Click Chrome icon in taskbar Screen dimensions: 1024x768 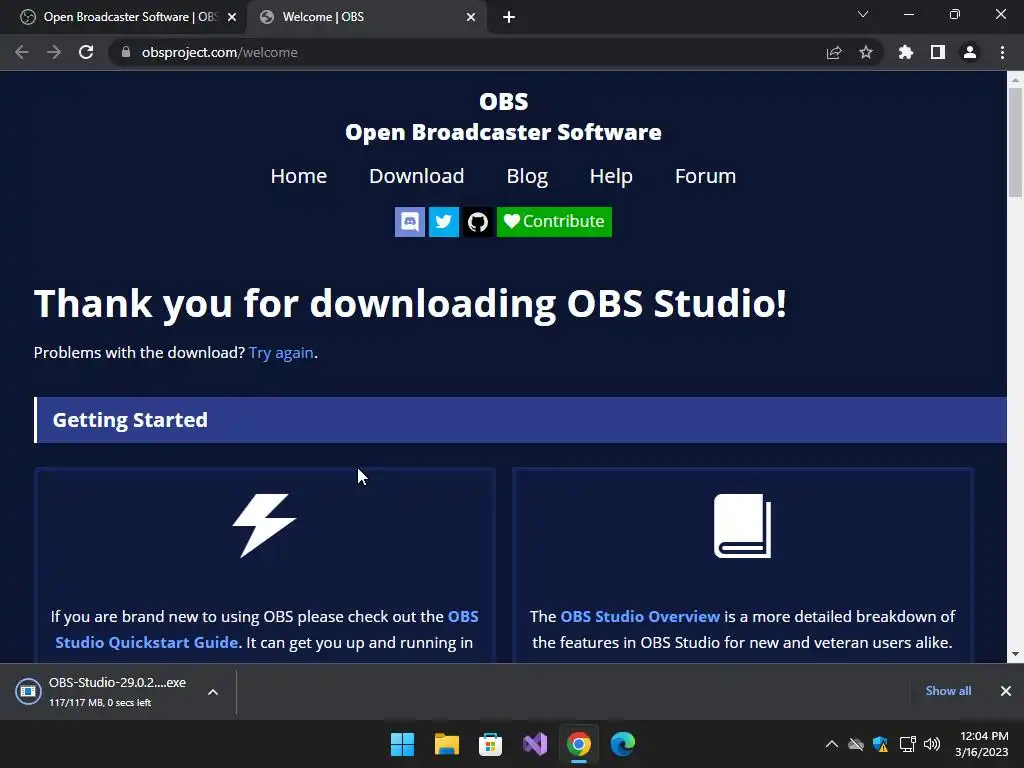coord(579,744)
